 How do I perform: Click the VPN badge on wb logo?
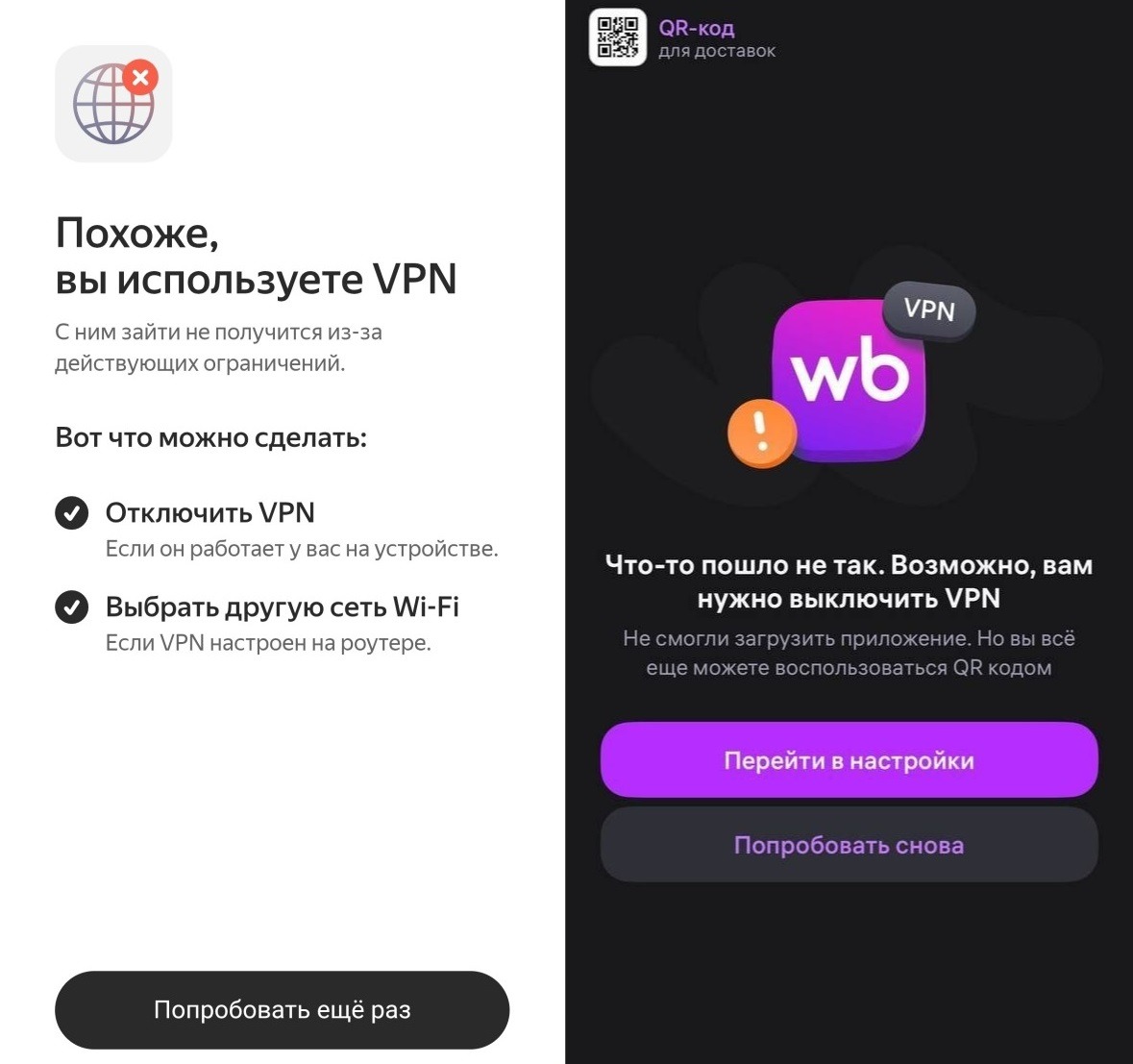pos(930,310)
